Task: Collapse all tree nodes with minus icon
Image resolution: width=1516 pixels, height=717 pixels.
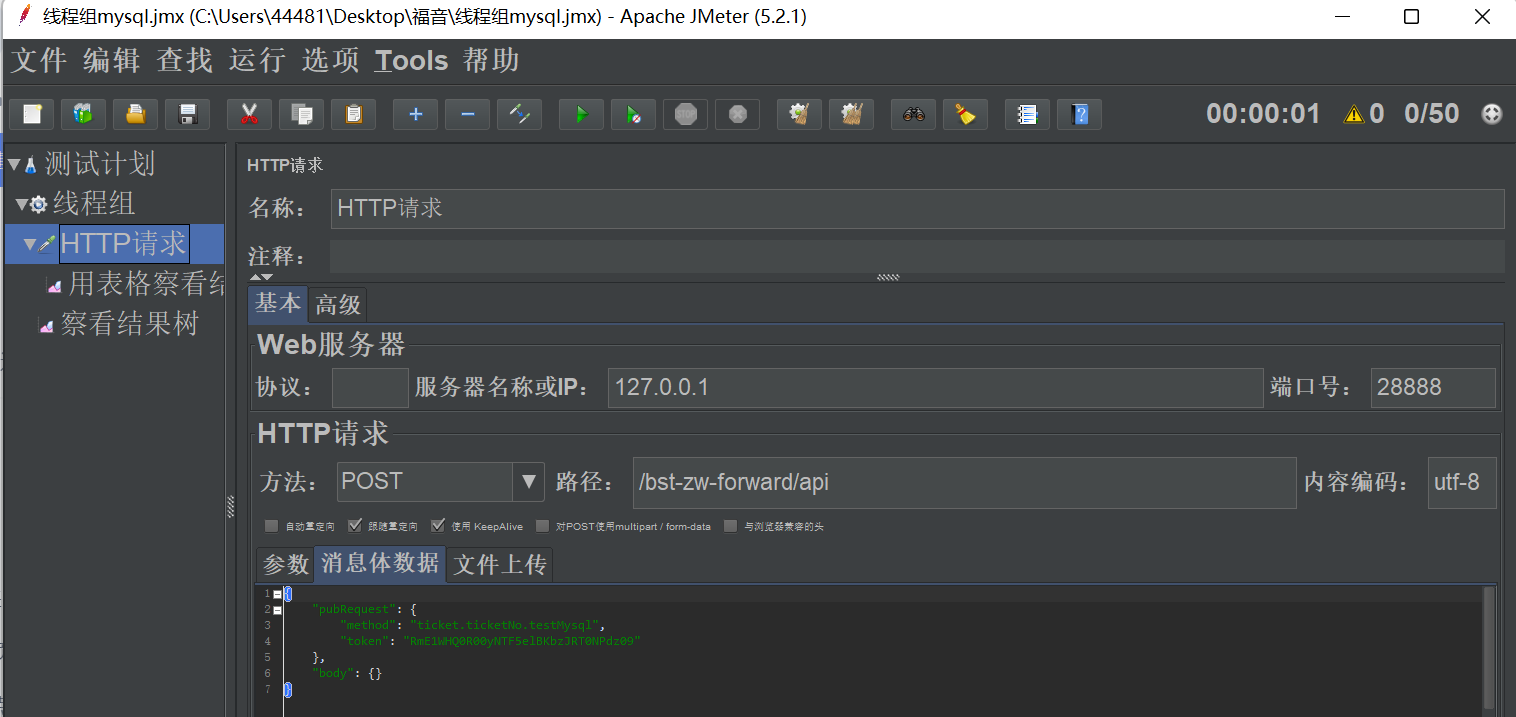Action: [467, 114]
